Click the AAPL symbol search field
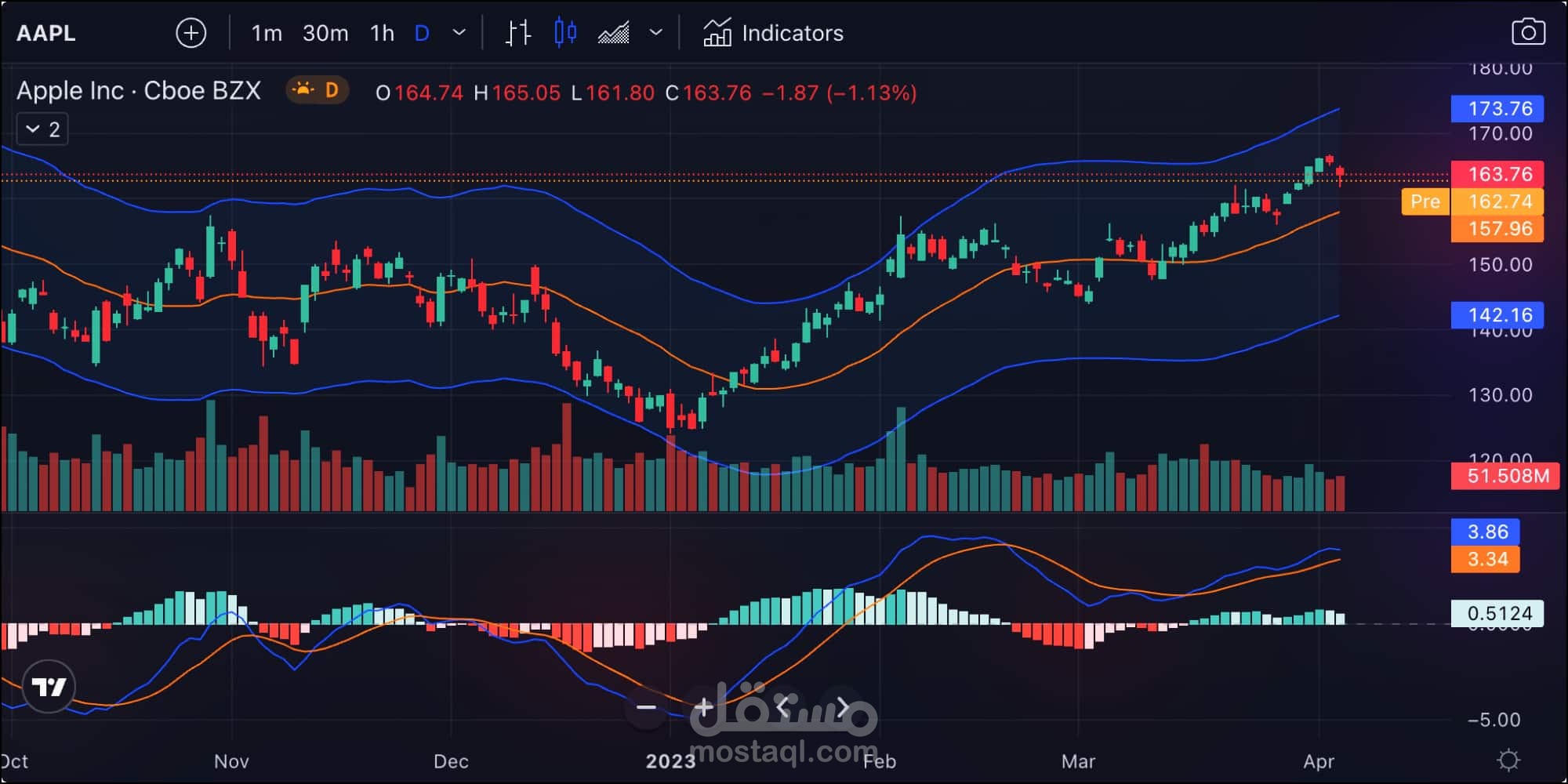 (x=46, y=33)
